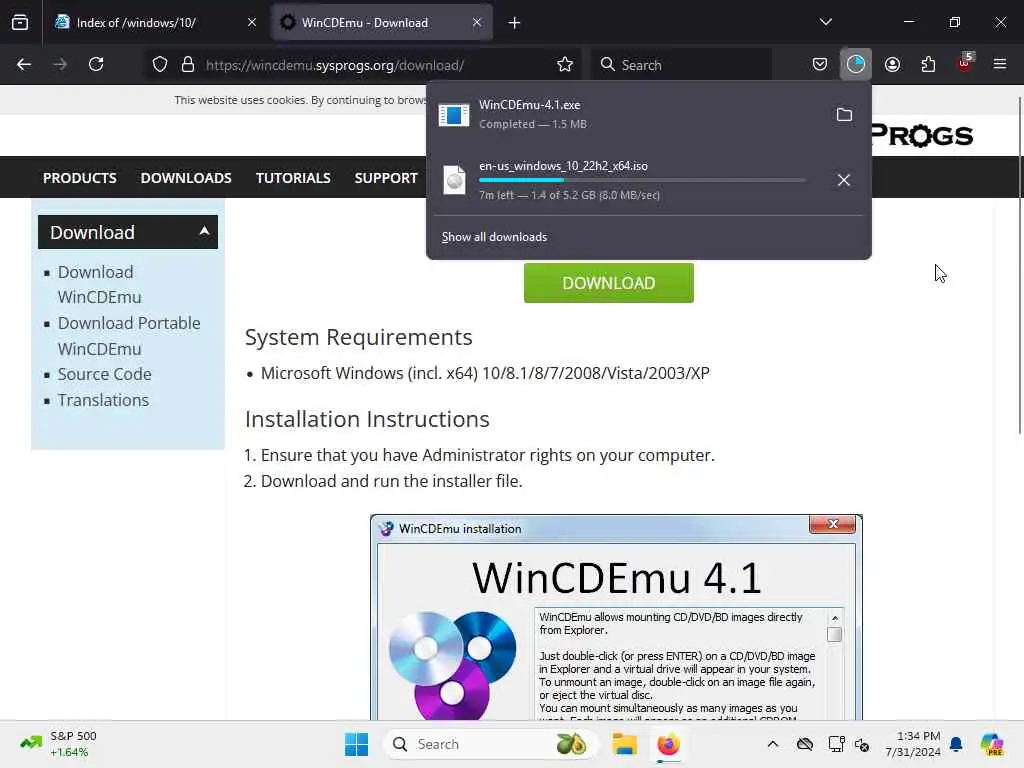Viewport: 1024px width, 768px height.
Task: Bookmark this page with star icon
Action: pyautogui.click(x=565, y=65)
